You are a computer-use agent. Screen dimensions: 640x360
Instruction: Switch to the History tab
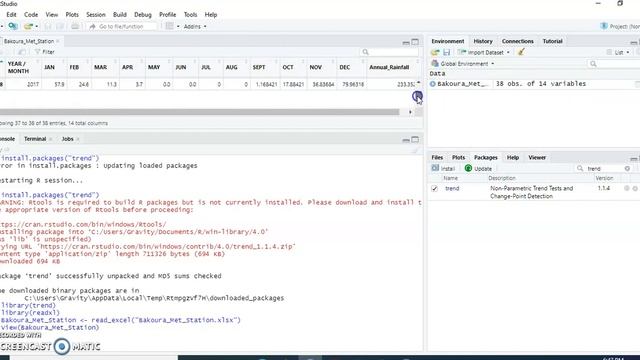(483, 41)
